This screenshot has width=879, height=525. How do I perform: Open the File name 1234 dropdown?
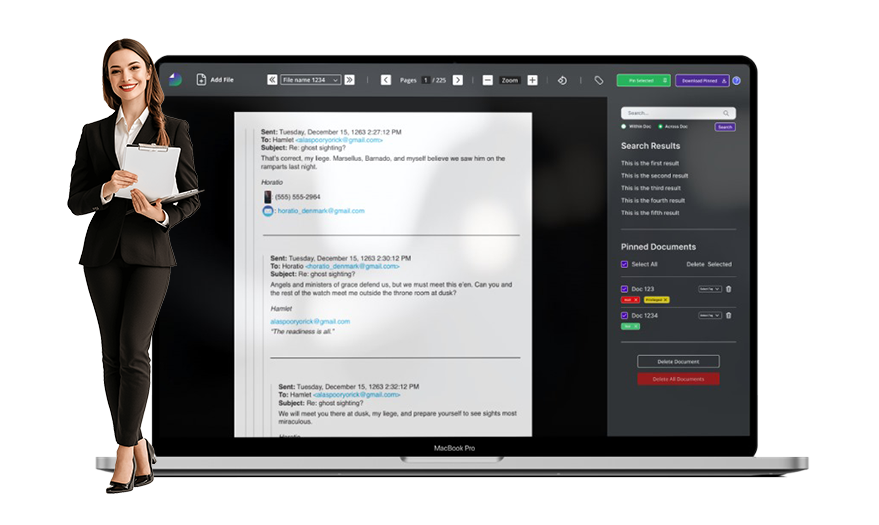tap(310, 80)
